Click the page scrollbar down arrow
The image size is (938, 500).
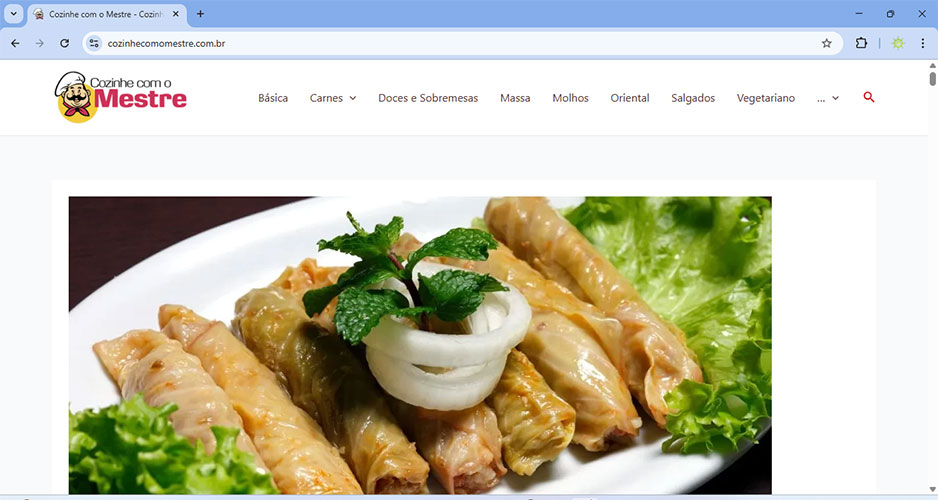click(933, 490)
